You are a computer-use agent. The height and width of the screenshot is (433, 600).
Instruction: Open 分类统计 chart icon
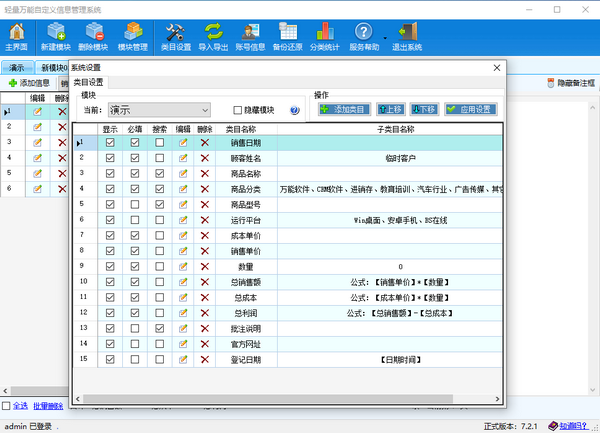point(325,37)
